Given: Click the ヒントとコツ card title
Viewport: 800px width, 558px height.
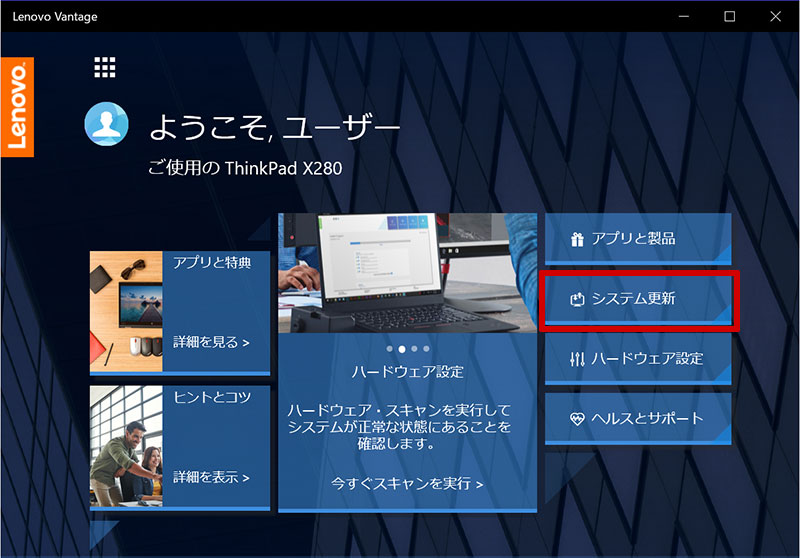Looking at the screenshot, I should point(212,397).
